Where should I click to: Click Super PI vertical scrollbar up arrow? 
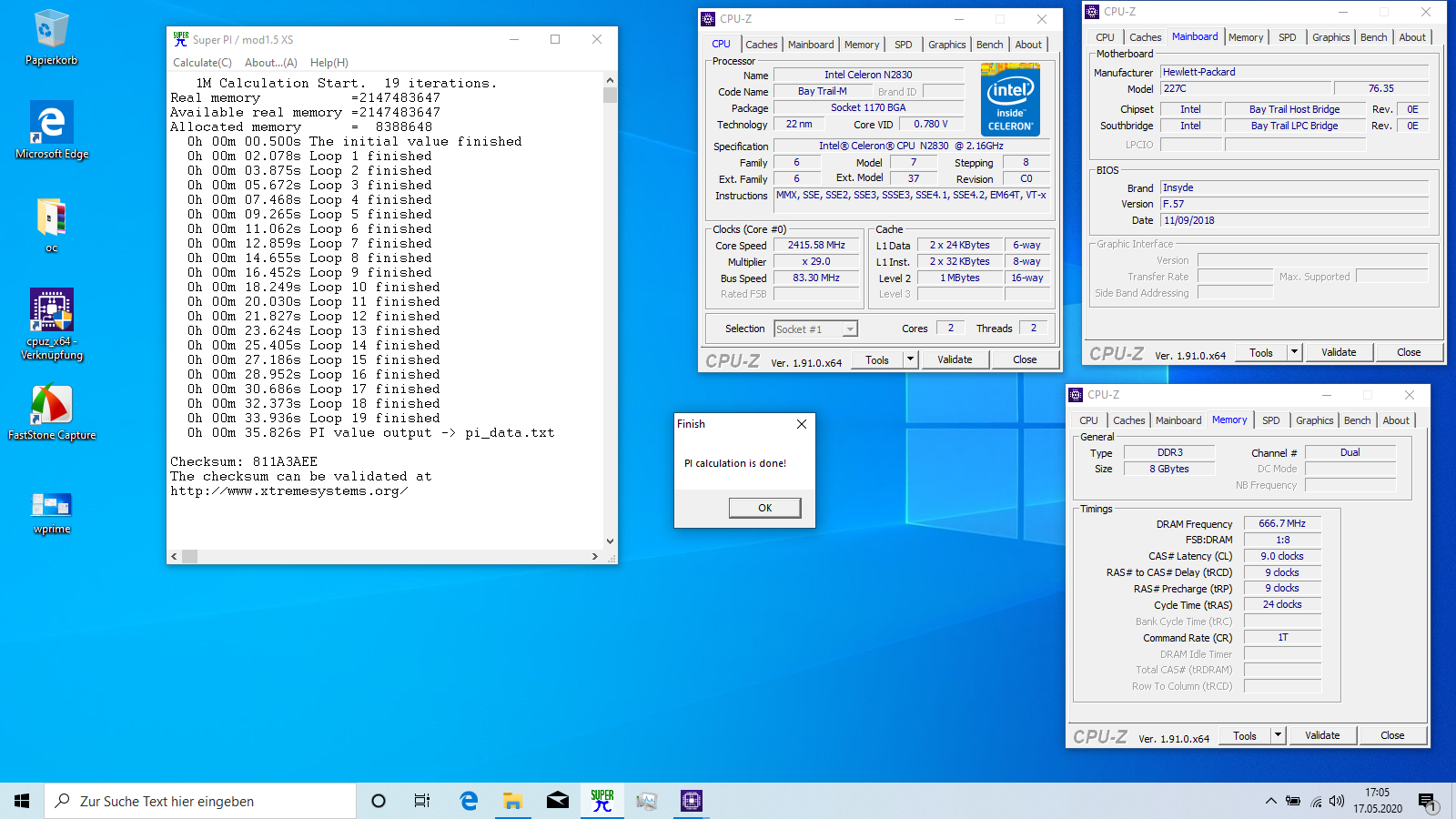610,81
